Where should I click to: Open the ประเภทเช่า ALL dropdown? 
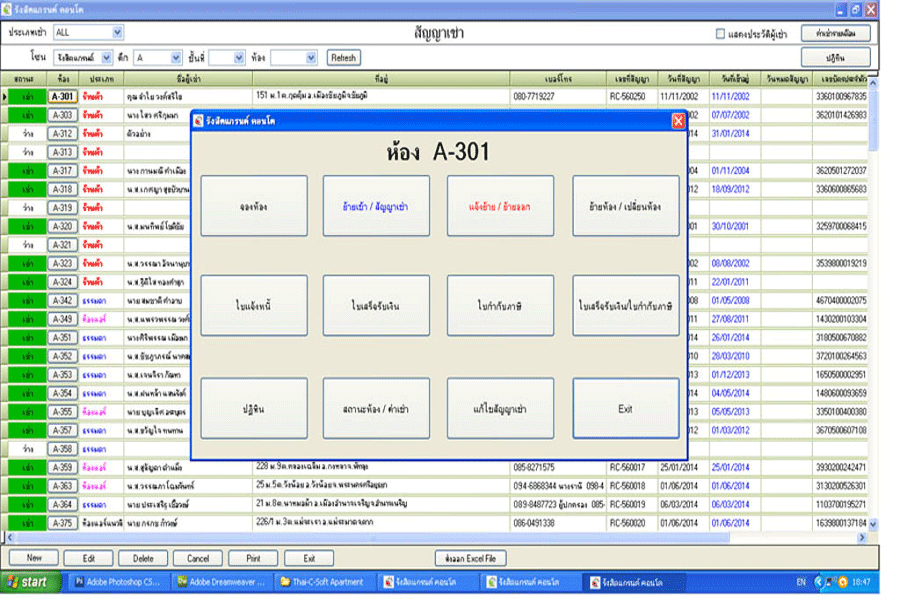(x=118, y=33)
